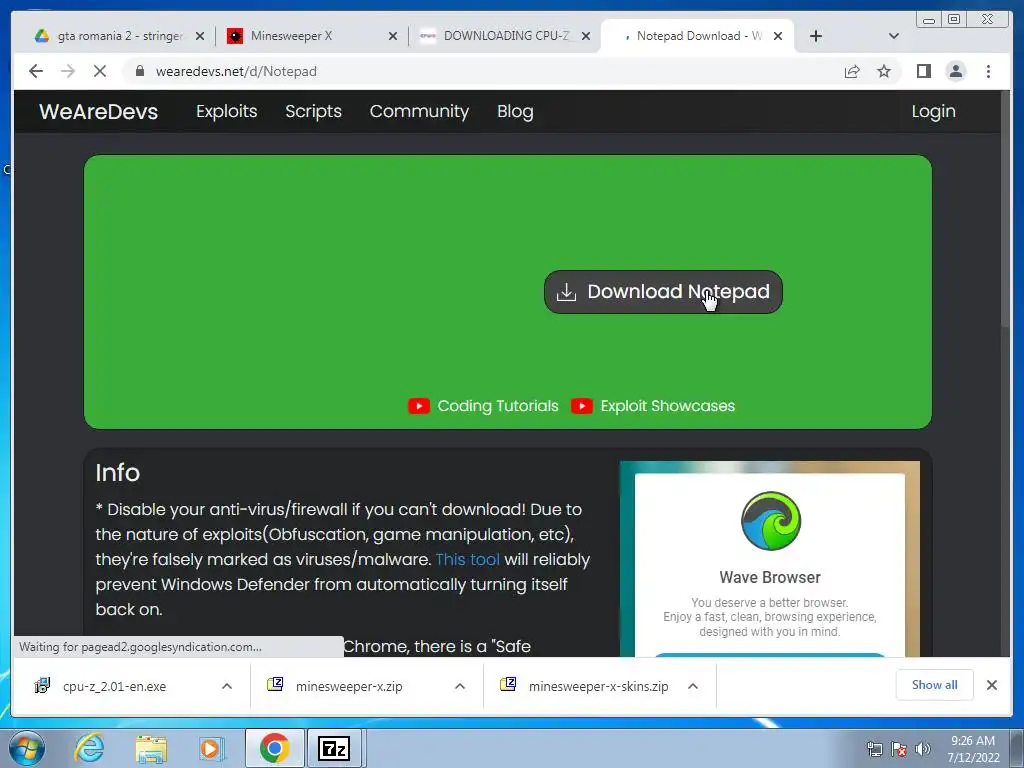Screen dimensions: 1024x768
Task: Open the Exploit Showcases YouTube link
Action: (x=667, y=406)
